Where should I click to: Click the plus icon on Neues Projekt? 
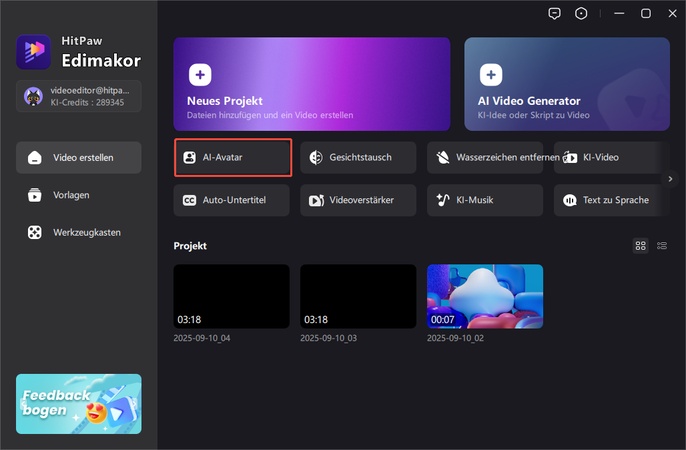[x=200, y=75]
